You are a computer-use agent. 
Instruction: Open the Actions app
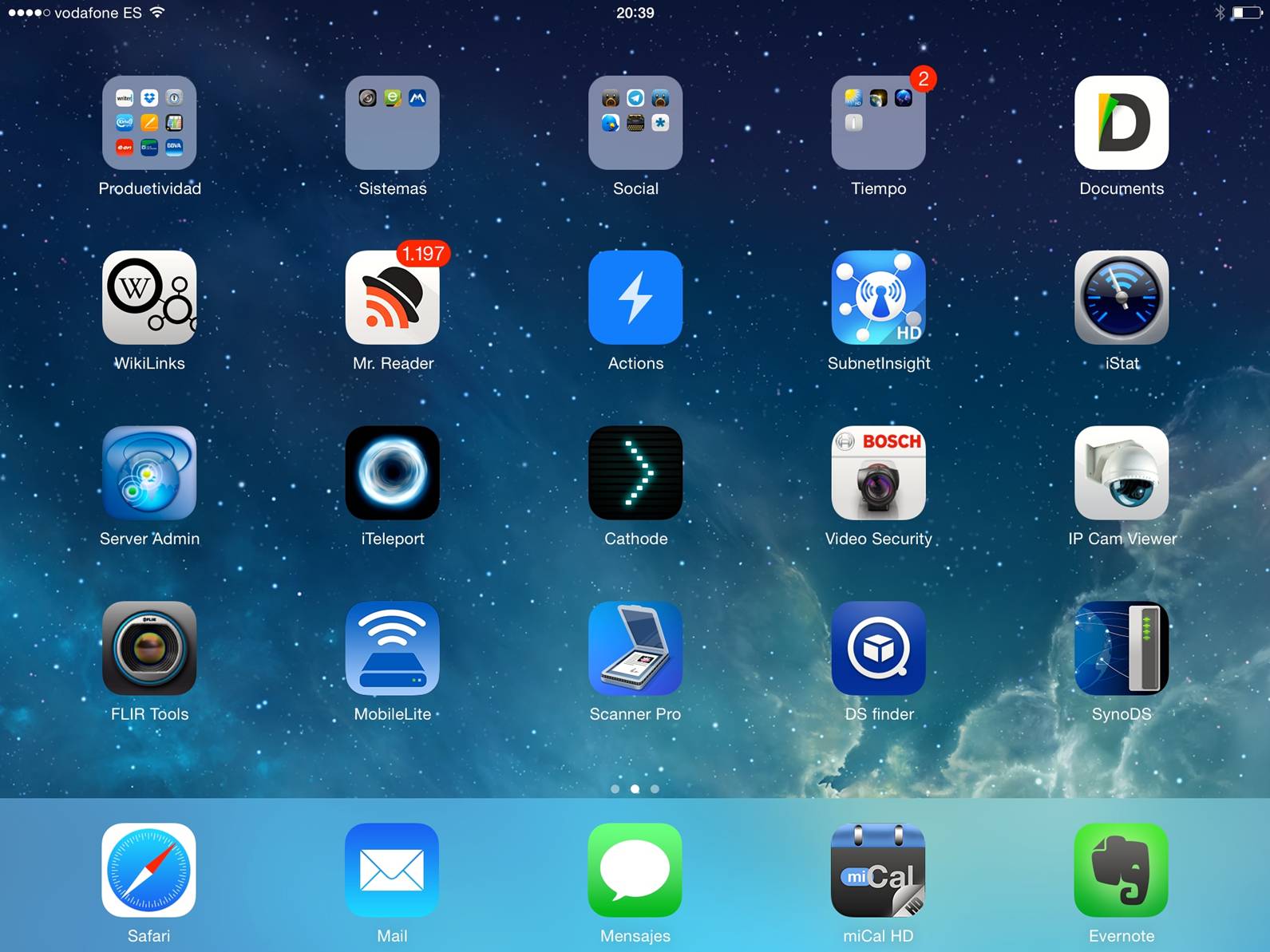pyautogui.click(x=635, y=297)
